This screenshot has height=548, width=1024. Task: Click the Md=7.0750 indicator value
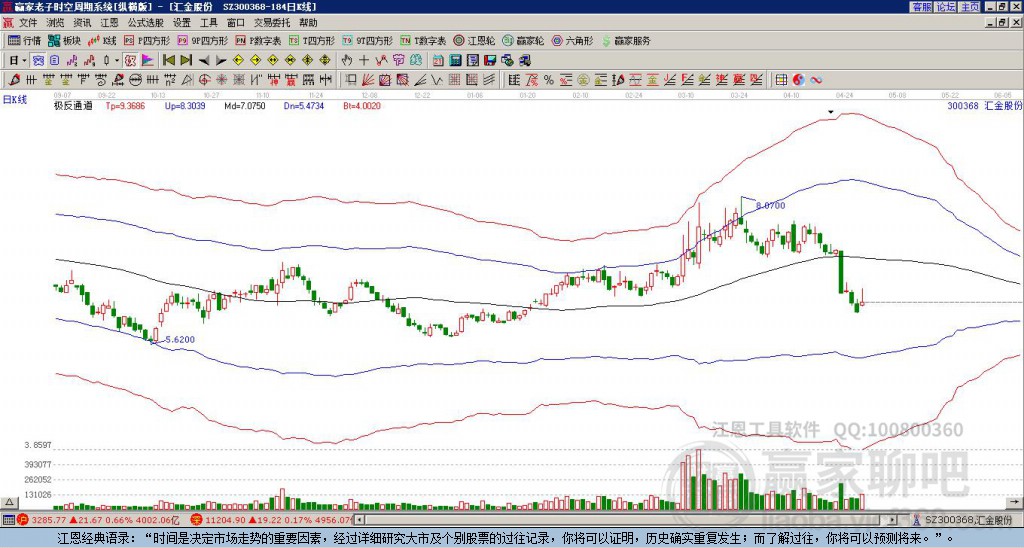[245, 105]
